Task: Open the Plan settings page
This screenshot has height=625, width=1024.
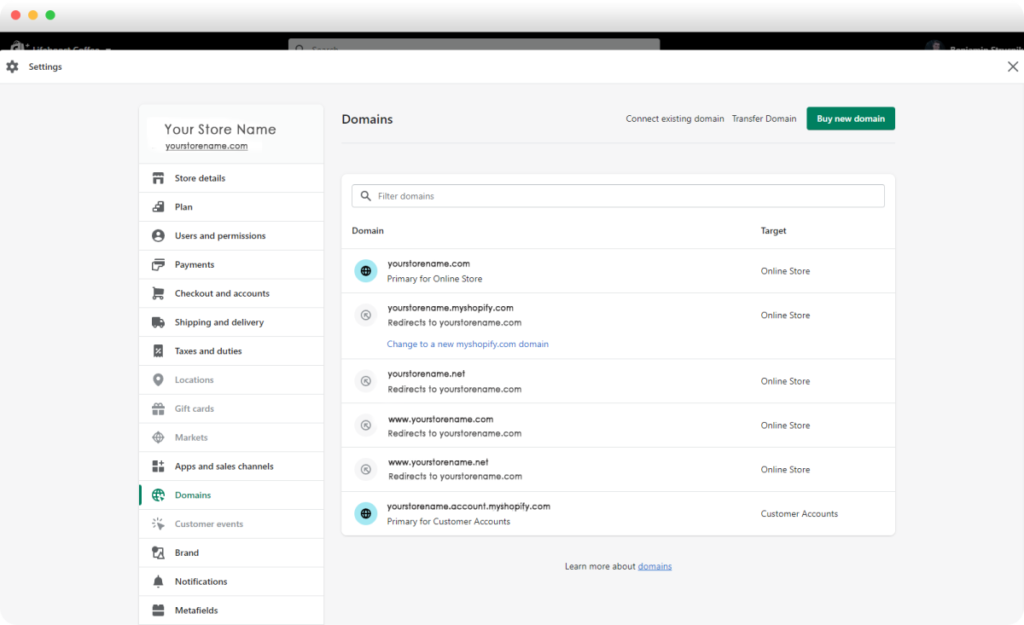Action: tap(231, 207)
